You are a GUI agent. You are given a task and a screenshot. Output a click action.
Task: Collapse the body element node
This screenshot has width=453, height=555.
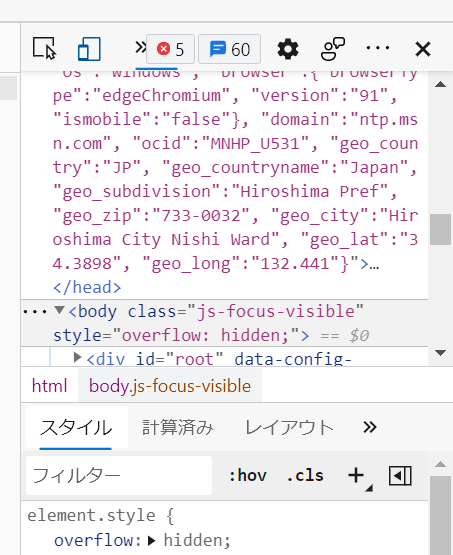pos(59,310)
